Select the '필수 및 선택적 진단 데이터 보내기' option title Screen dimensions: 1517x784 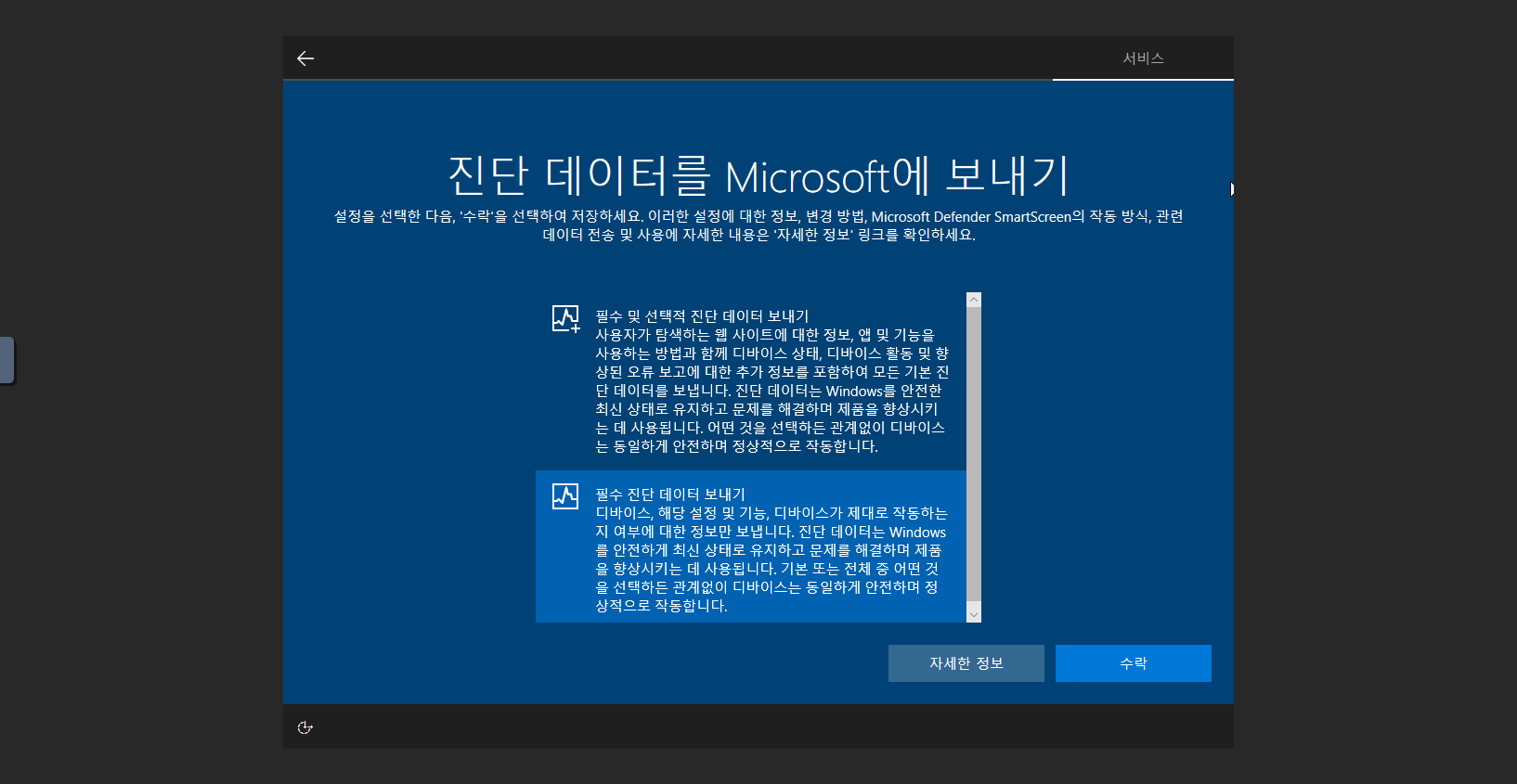(x=702, y=316)
